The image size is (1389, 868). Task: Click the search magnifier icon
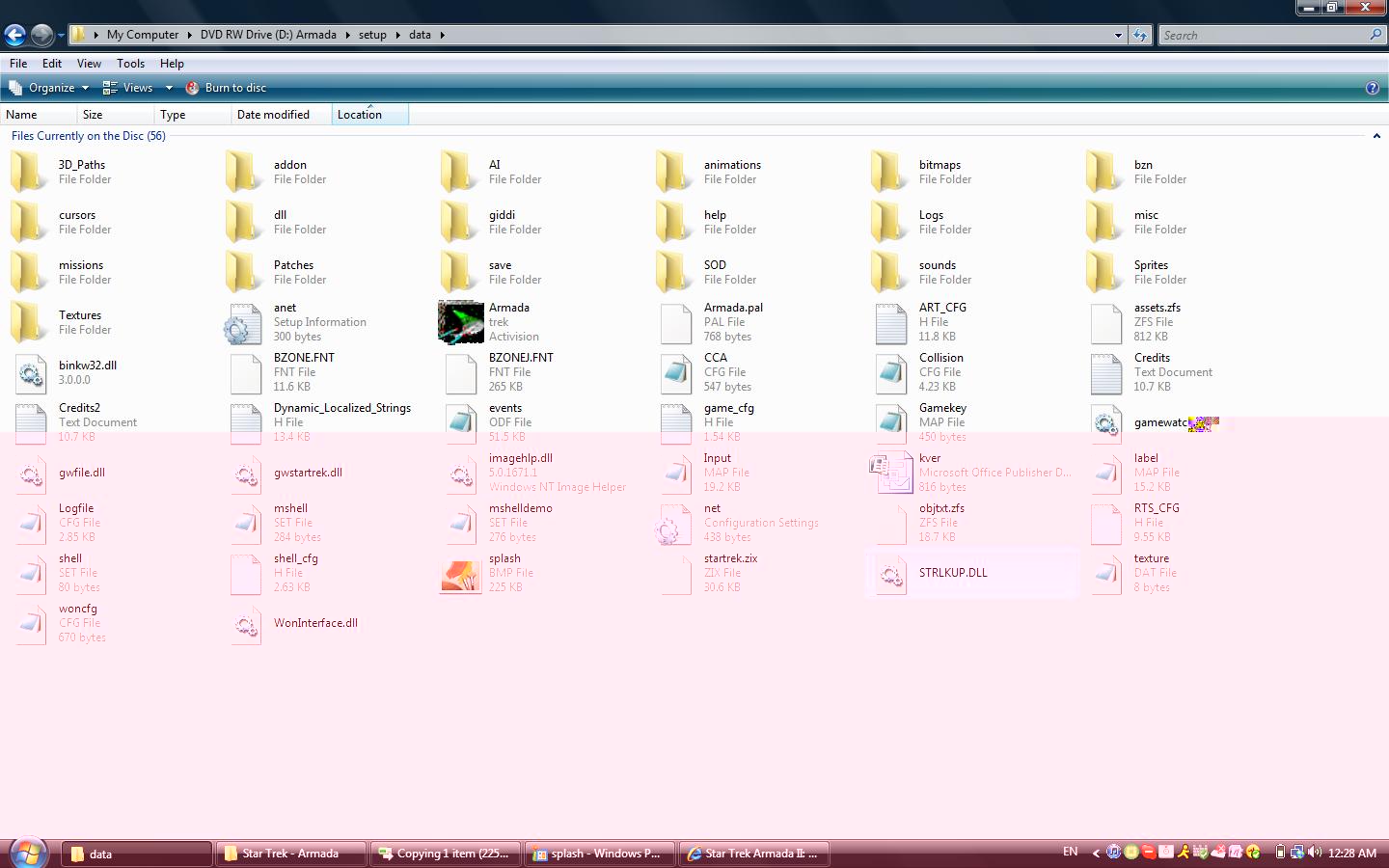pyautogui.click(x=1375, y=35)
